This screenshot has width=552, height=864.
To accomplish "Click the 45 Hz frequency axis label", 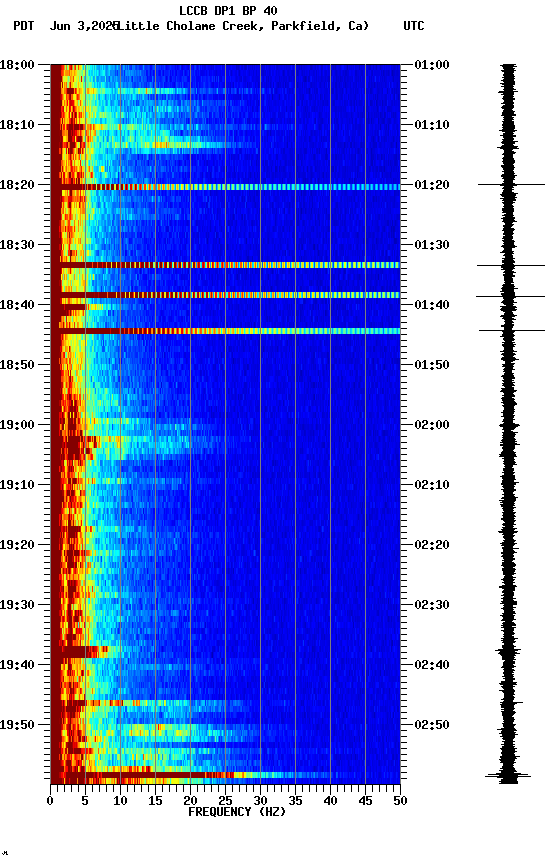I will (365, 801).
